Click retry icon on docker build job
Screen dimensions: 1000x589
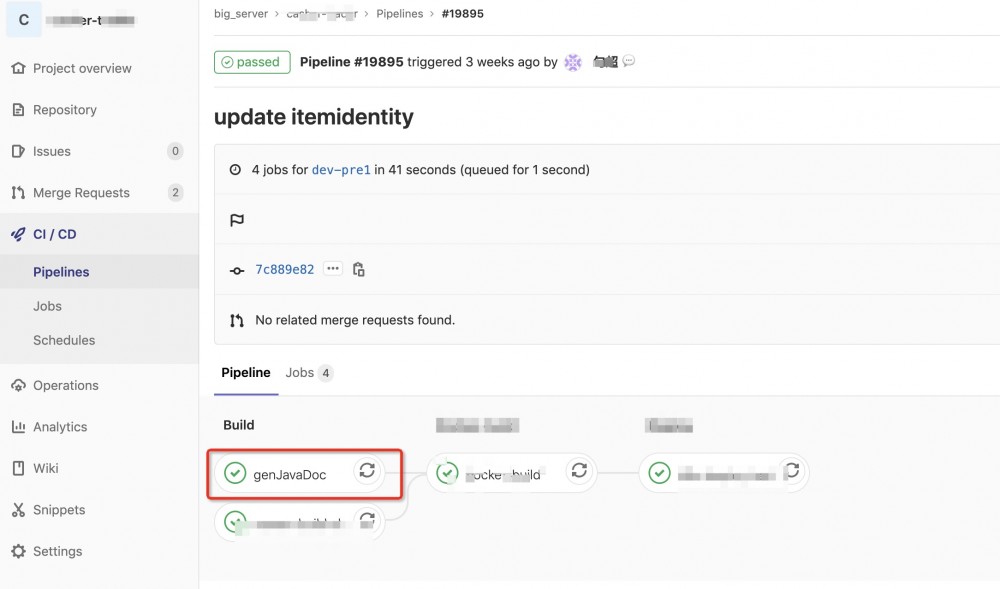point(578,471)
